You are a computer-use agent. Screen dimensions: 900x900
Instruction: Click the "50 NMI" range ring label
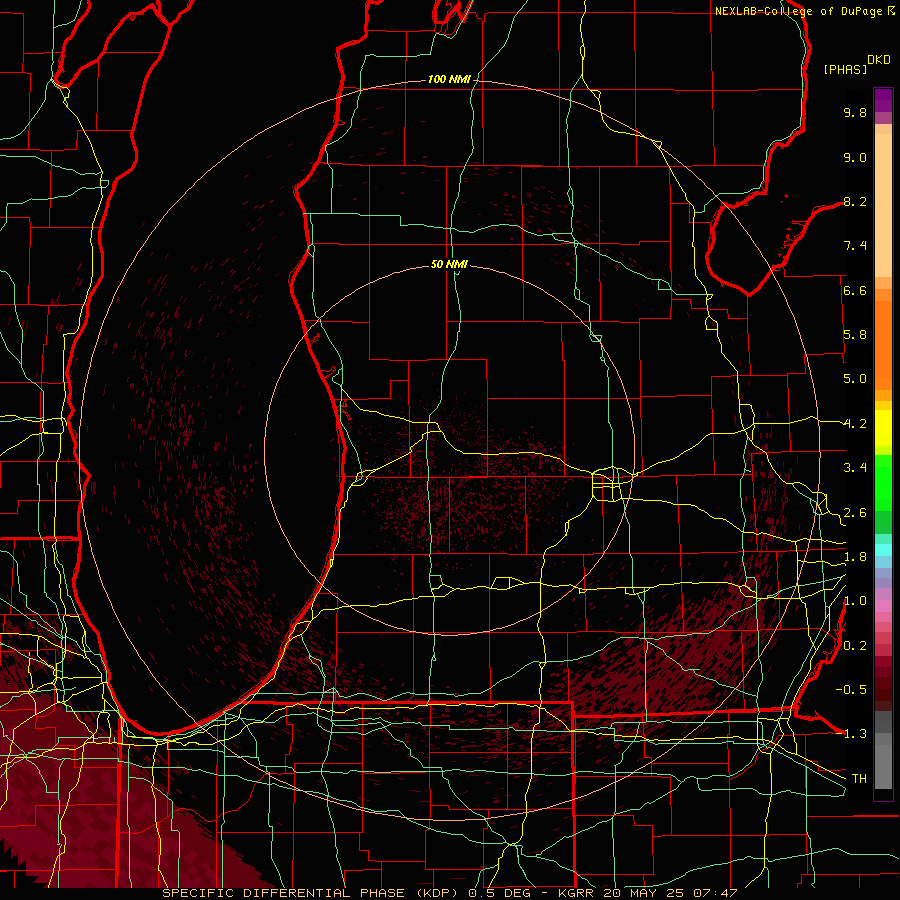tap(449, 264)
